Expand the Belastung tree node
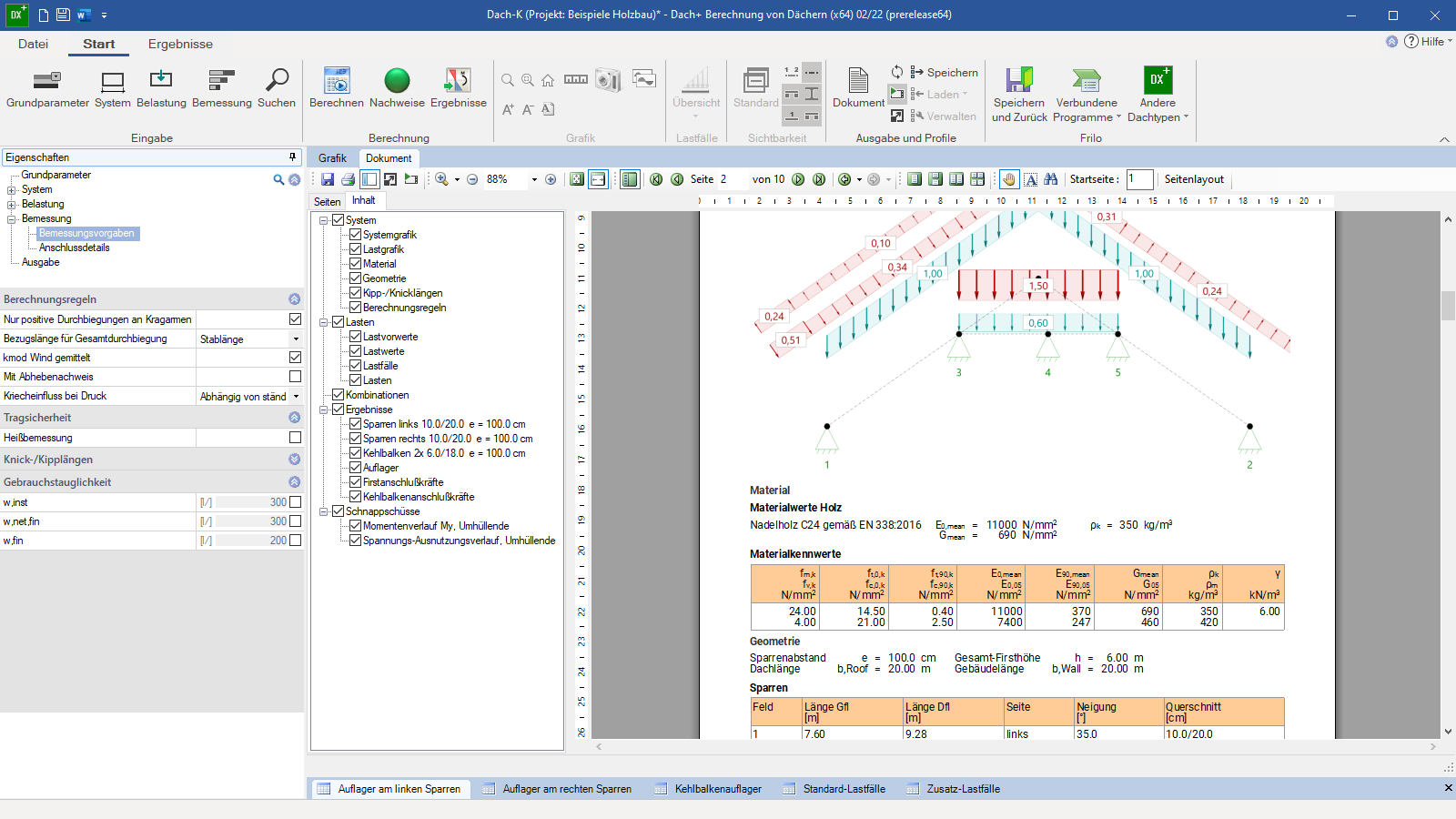This screenshot has width=1456, height=819. [12, 204]
